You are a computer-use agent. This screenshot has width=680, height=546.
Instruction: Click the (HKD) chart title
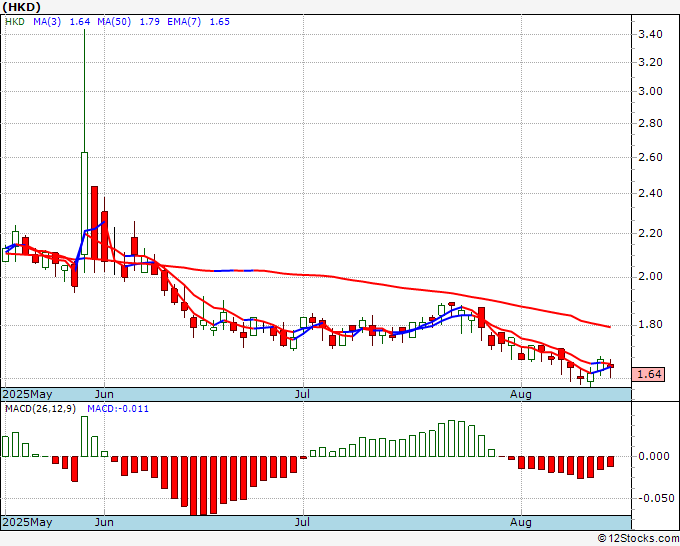pos(22,7)
